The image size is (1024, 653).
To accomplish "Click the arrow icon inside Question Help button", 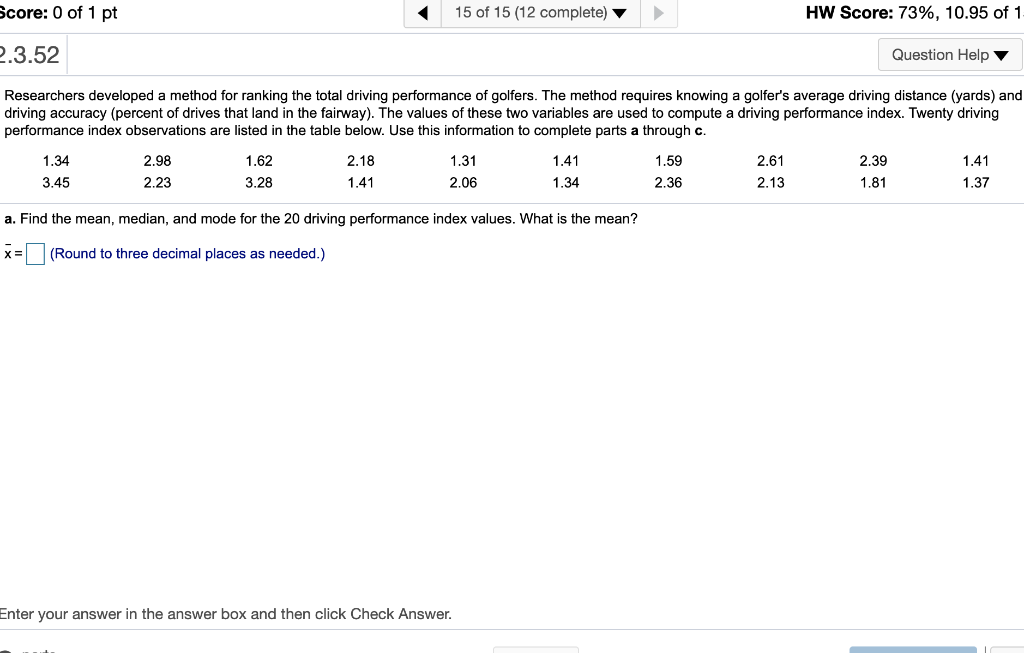I will coord(1000,55).
